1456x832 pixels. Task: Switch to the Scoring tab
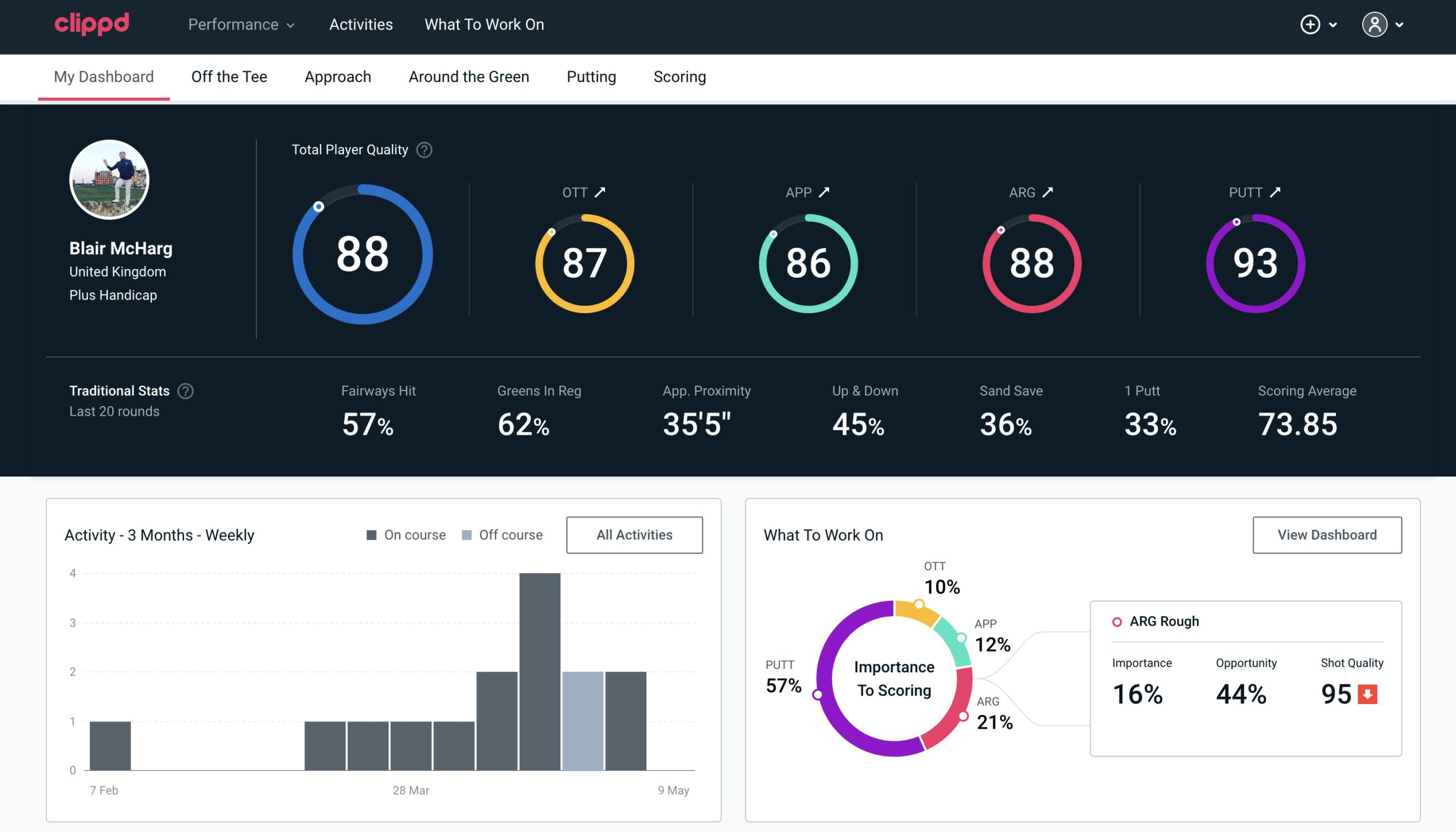680,76
